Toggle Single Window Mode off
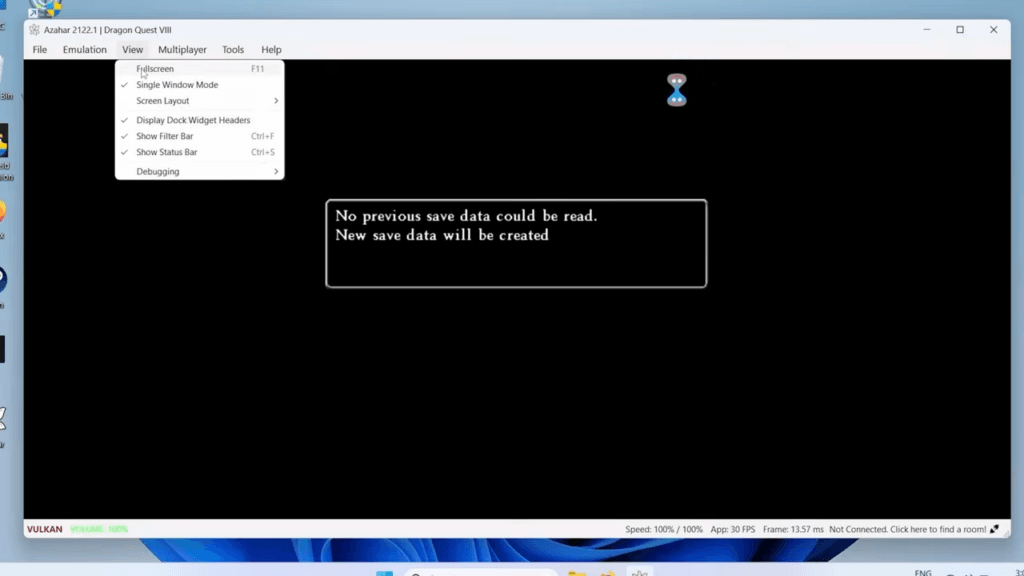The image size is (1024, 576). [199, 85]
